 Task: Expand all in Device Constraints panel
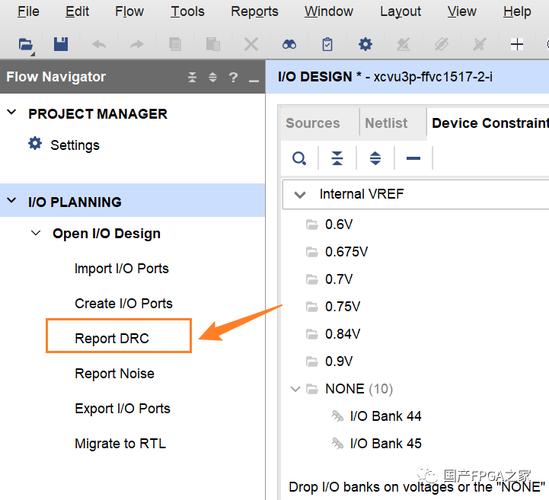coord(375,158)
